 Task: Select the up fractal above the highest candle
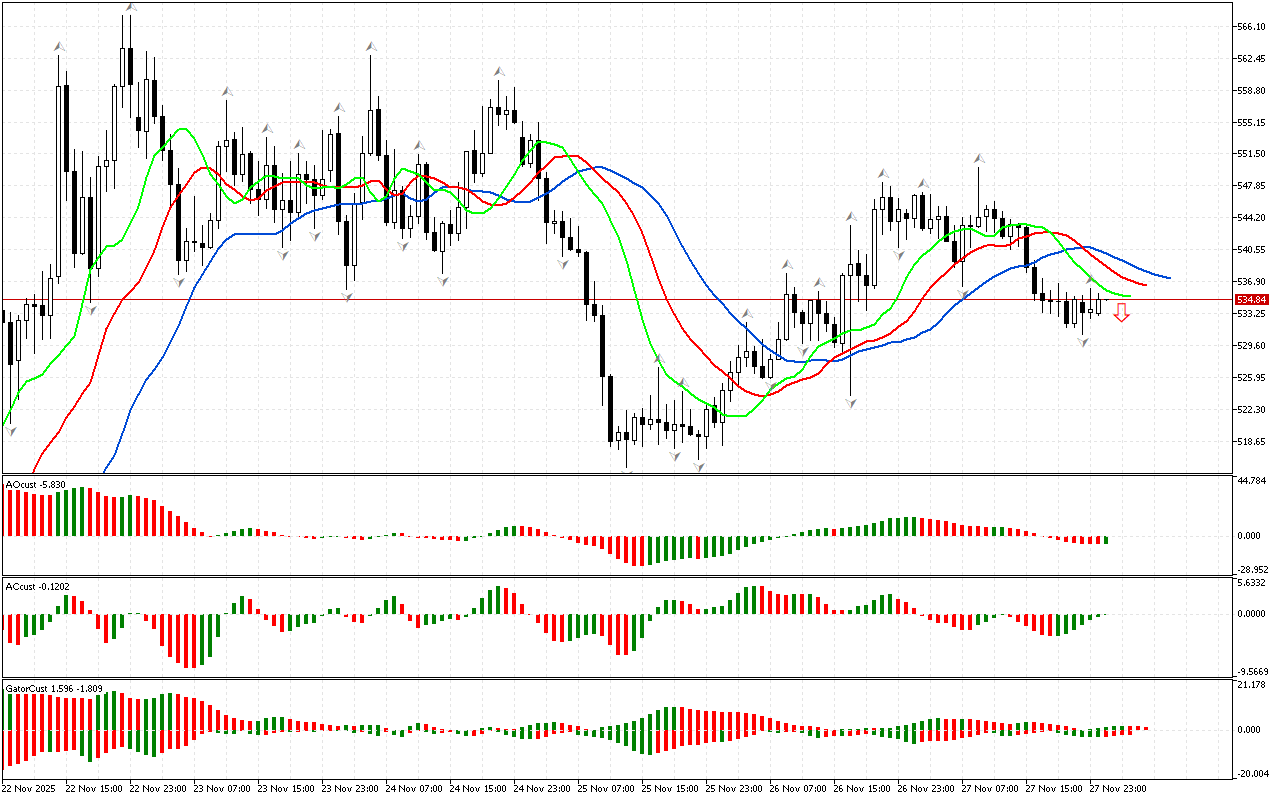[130, 8]
